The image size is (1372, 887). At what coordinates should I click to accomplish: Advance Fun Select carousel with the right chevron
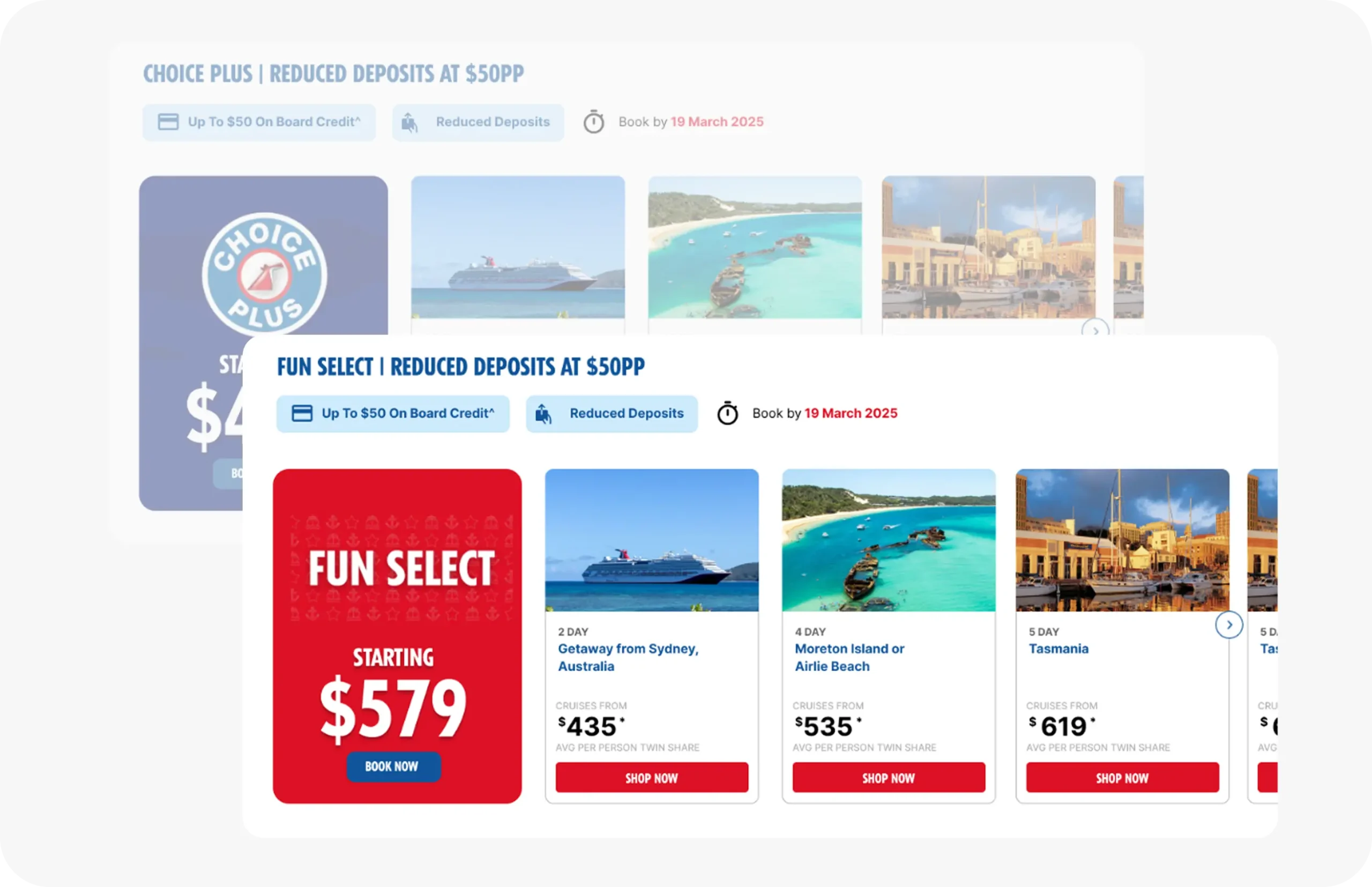(1229, 625)
